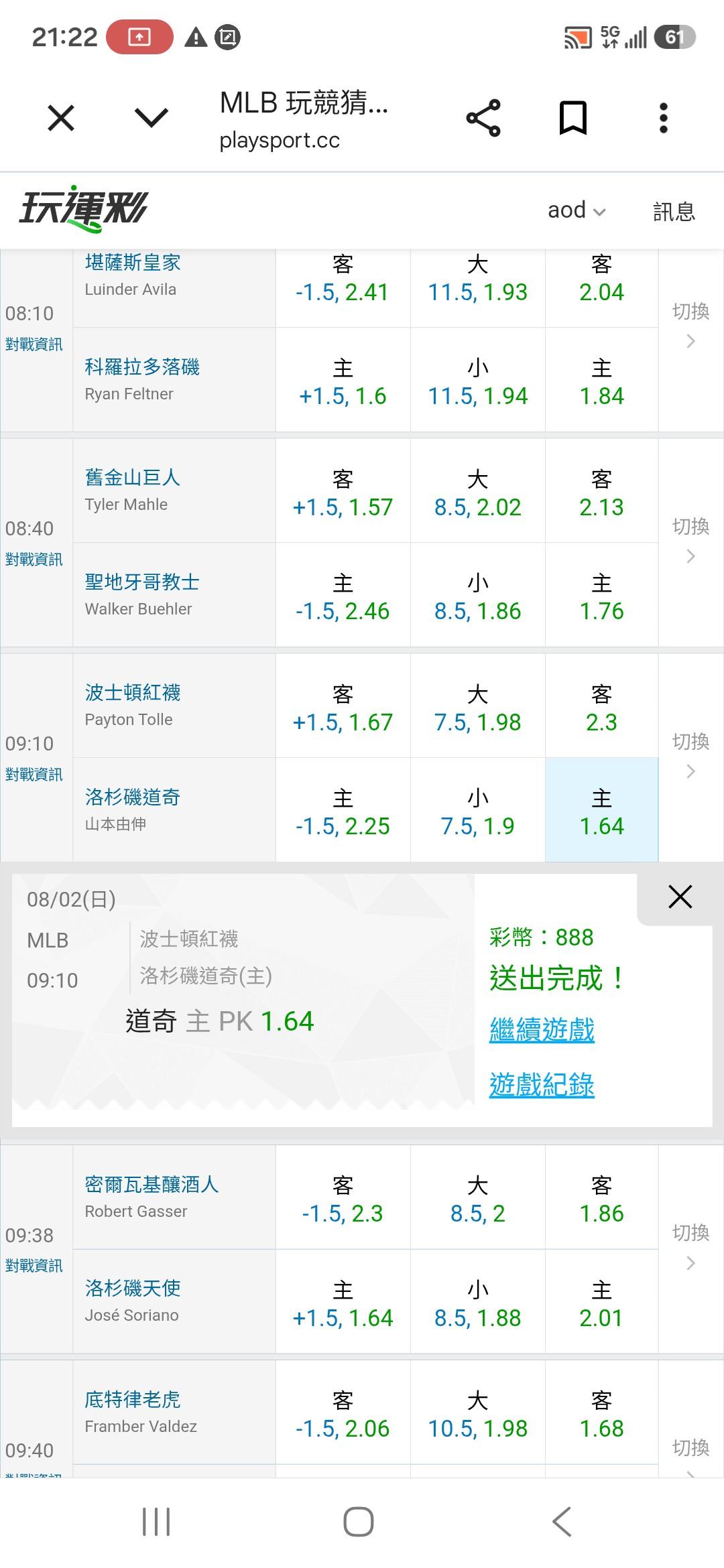Bookmark this playsport.cc page
This screenshot has width=724, height=1568.
(573, 119)
